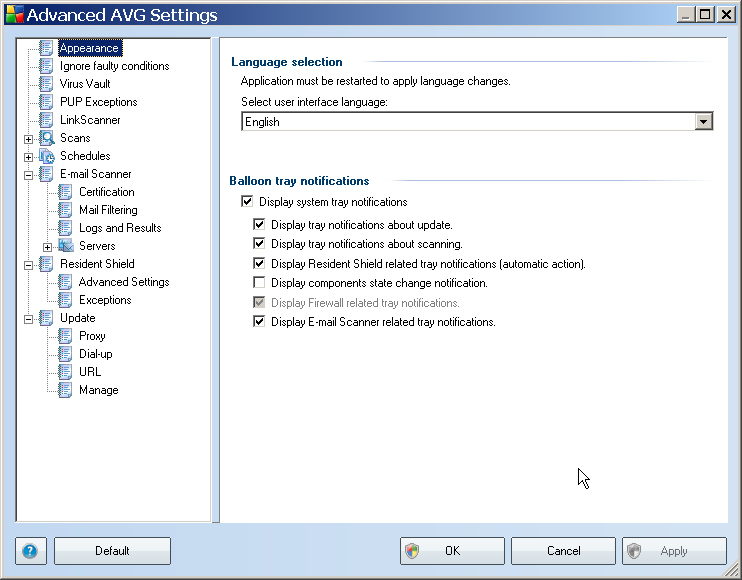
Task: Open Mail Filtering under E-mail Scanner
Action: pyautogui.click(x=108, y=210)
